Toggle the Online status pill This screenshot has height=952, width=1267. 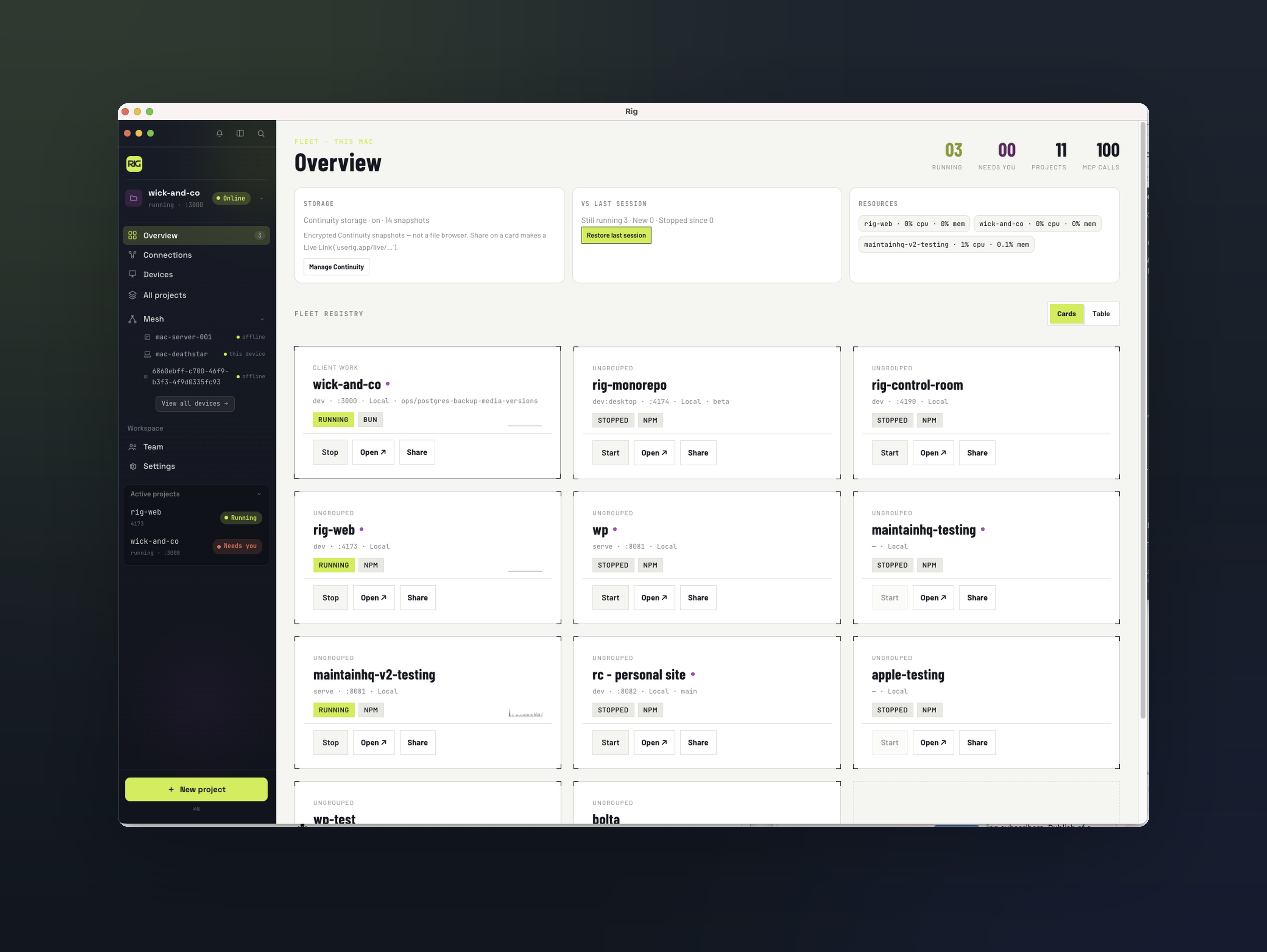coord(231,198)
